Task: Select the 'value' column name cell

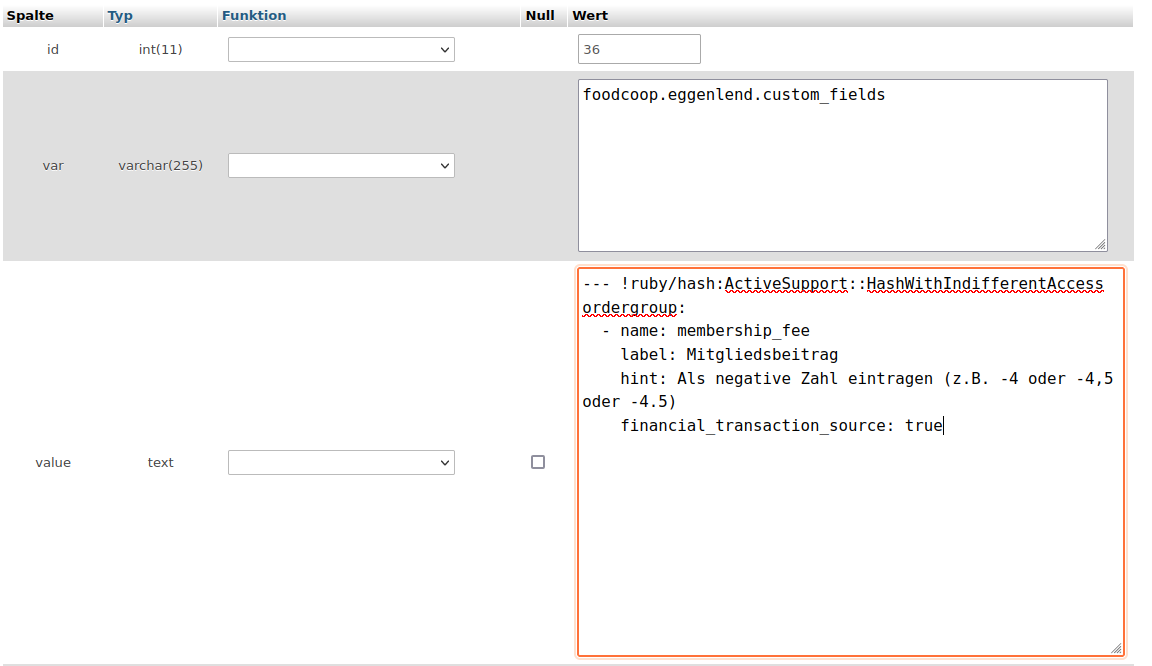Action: tap(53, 463)
